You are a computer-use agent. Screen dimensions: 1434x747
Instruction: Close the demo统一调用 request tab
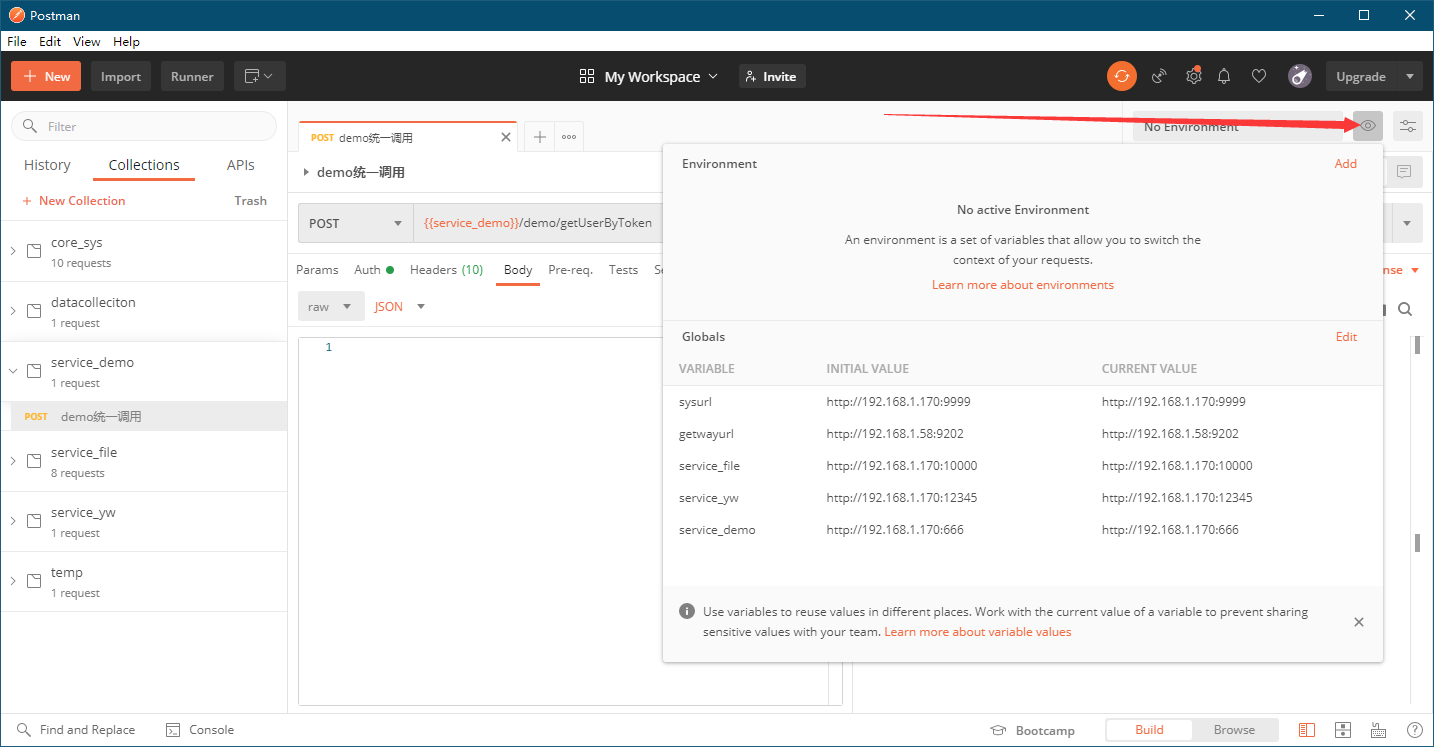(506, 137)
